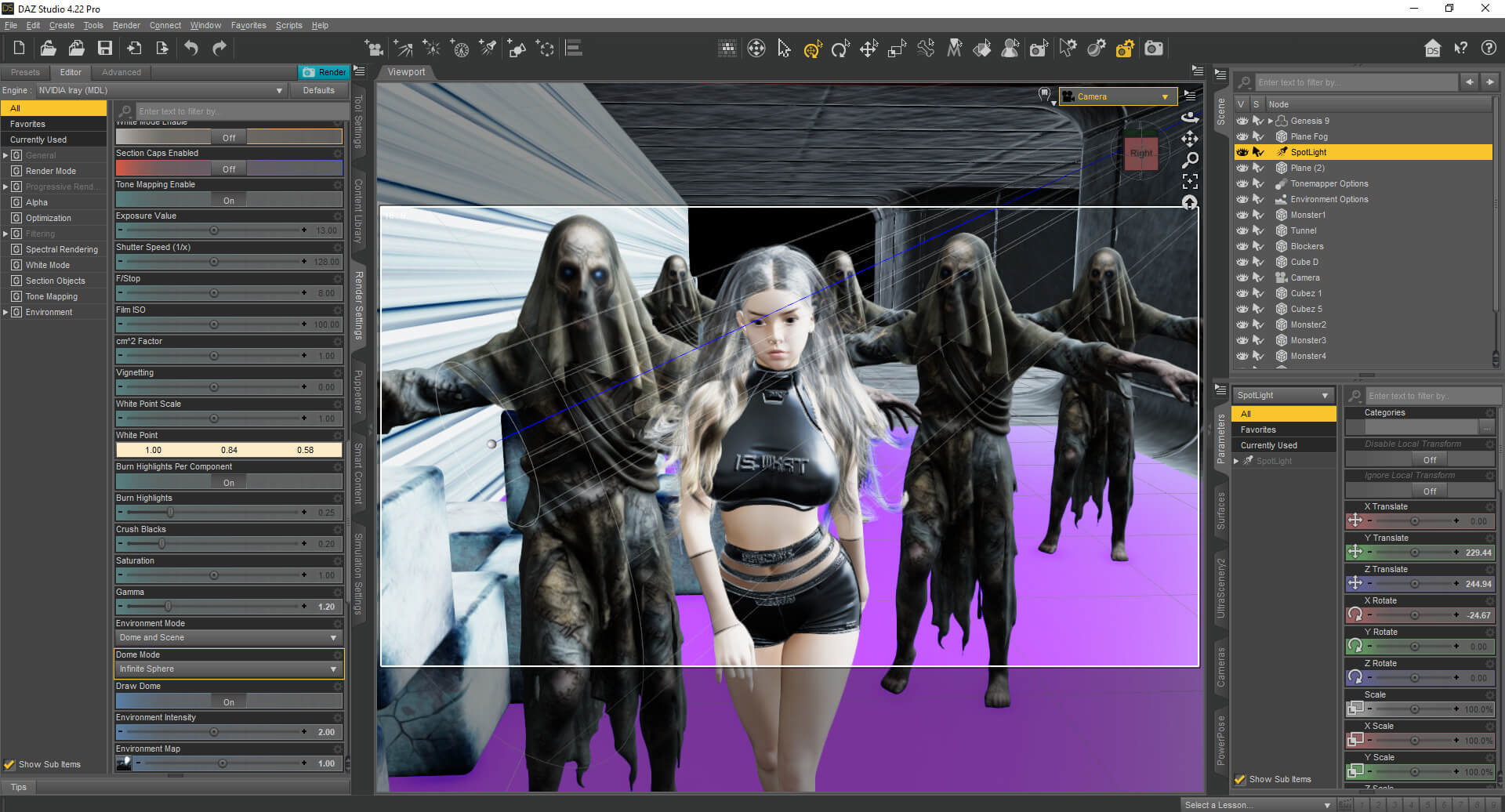Click the Defaults button
This screenshot has width=1505, height=812.
319,90
